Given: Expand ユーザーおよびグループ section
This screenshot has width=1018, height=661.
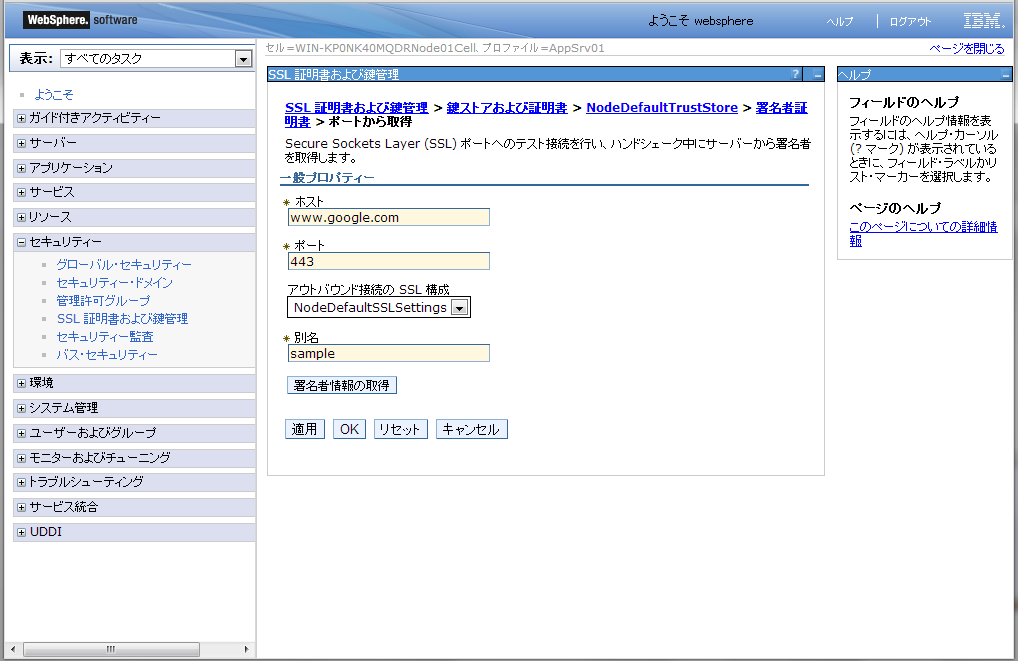Looking at the screenshot, I should pos(21,433).
